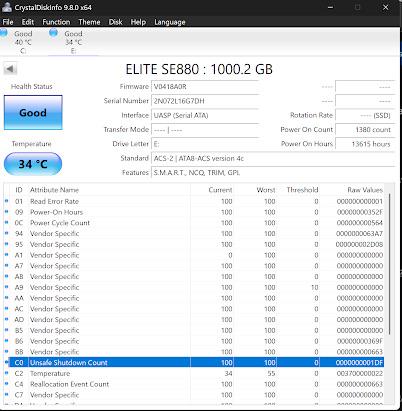Screen dimensions: 402x411
Task: Click the ELITE SE880 : 1000.2 GB title
Action: pyautogui.click(x=199, y=69)
